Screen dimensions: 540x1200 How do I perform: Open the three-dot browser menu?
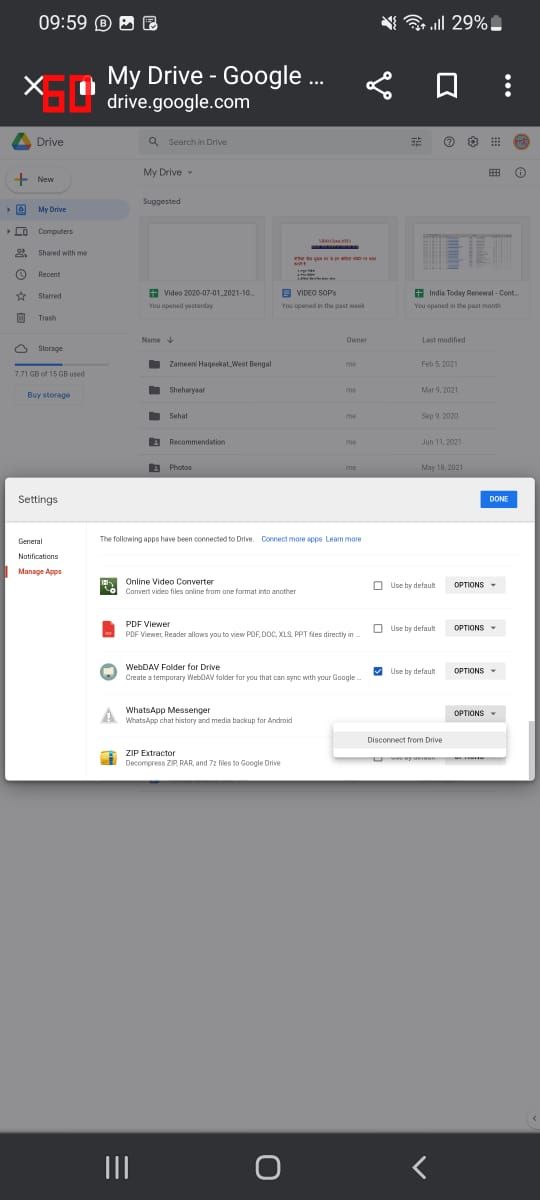(x=508, y=86)
